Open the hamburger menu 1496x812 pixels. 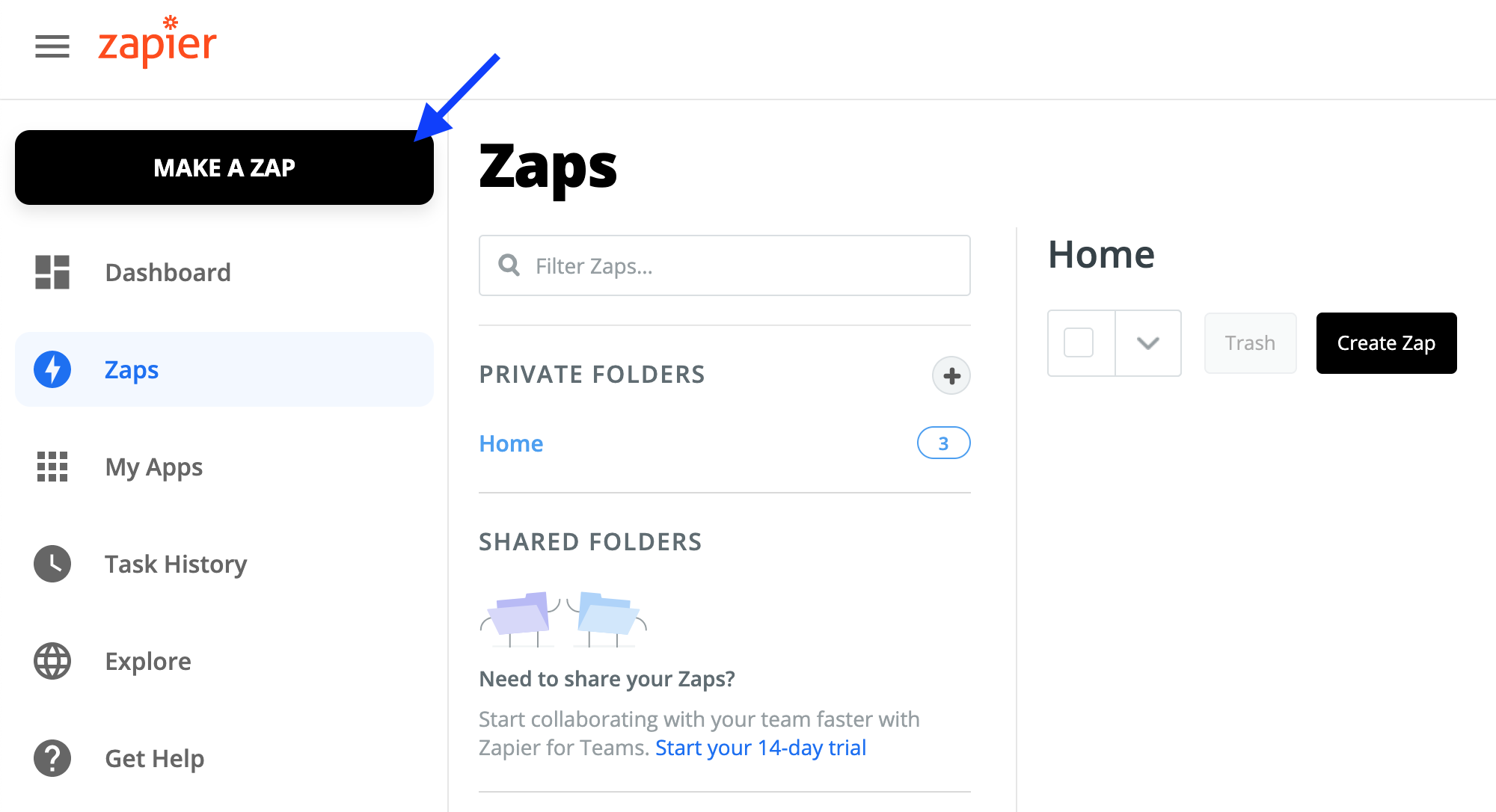point(52,46)
